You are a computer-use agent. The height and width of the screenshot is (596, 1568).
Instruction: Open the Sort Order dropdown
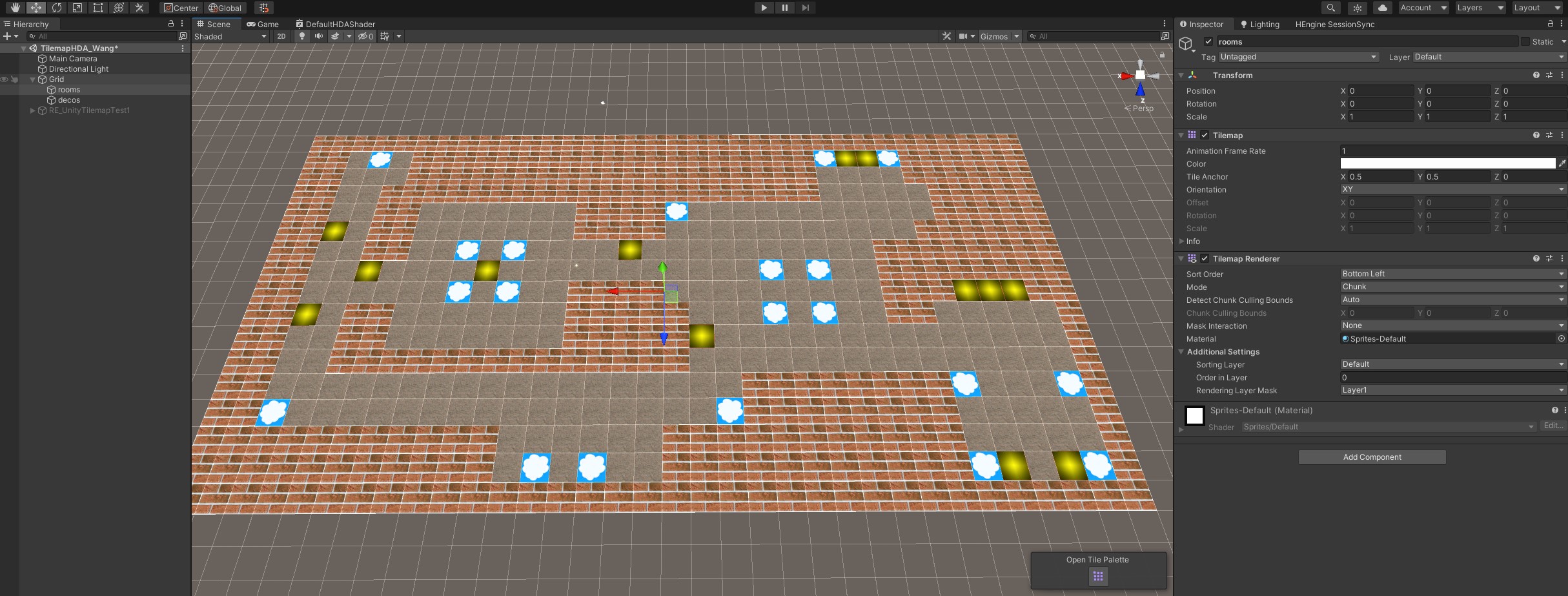(x=1453, y=274)
